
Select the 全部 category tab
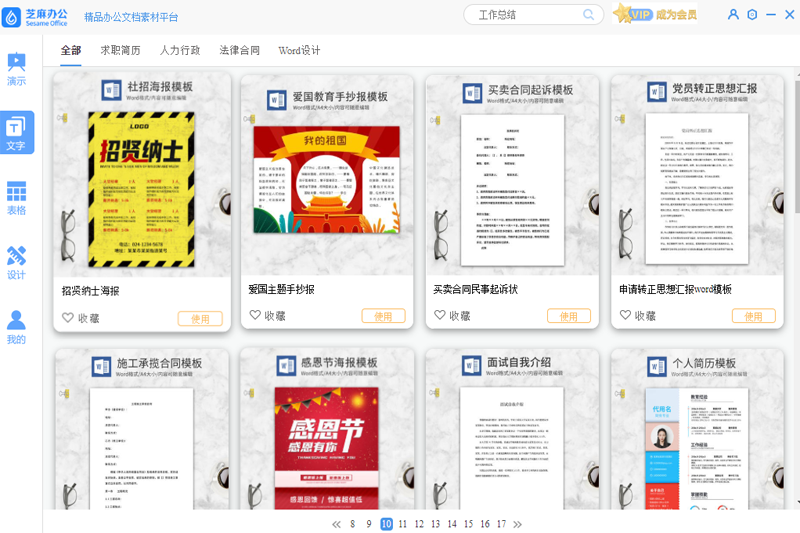[x=71, y=50]
